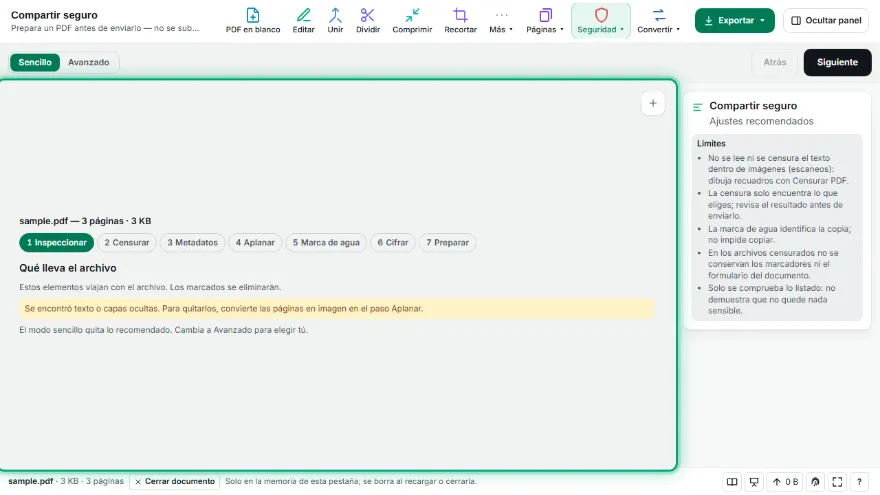Go to the next step with Siguiente
Viewport: 880px width, 495px height.
pos(837,62)
